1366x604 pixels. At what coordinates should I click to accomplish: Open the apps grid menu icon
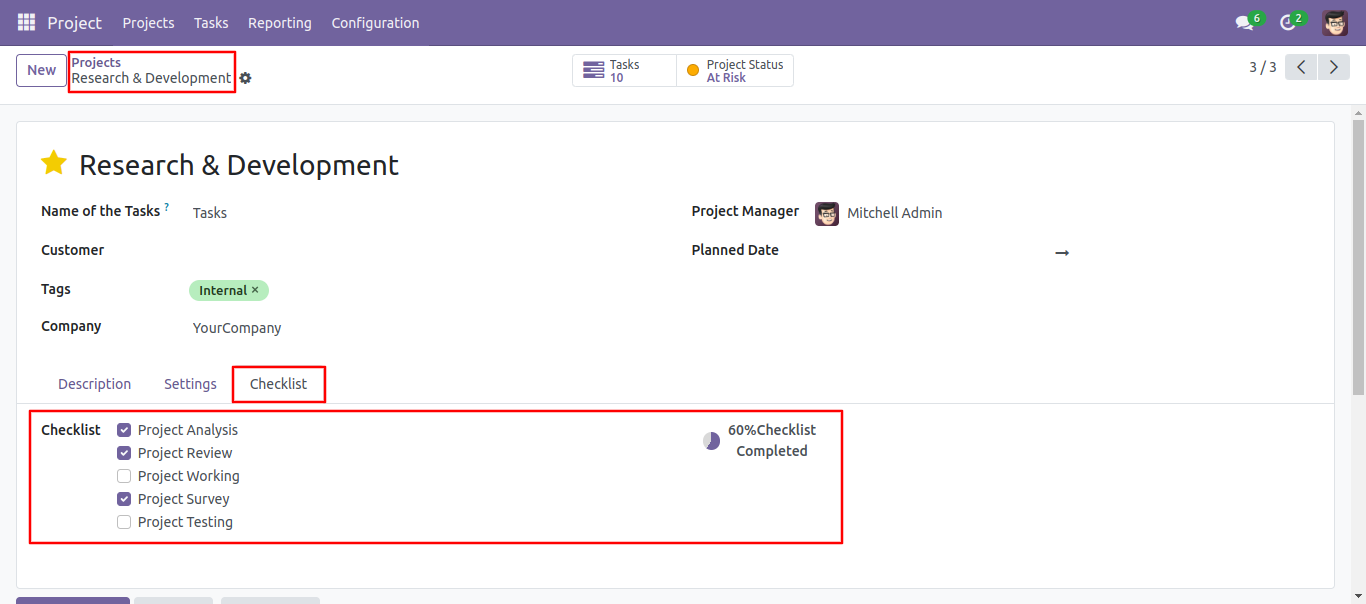pyautogui.click(x=26, y=22)
